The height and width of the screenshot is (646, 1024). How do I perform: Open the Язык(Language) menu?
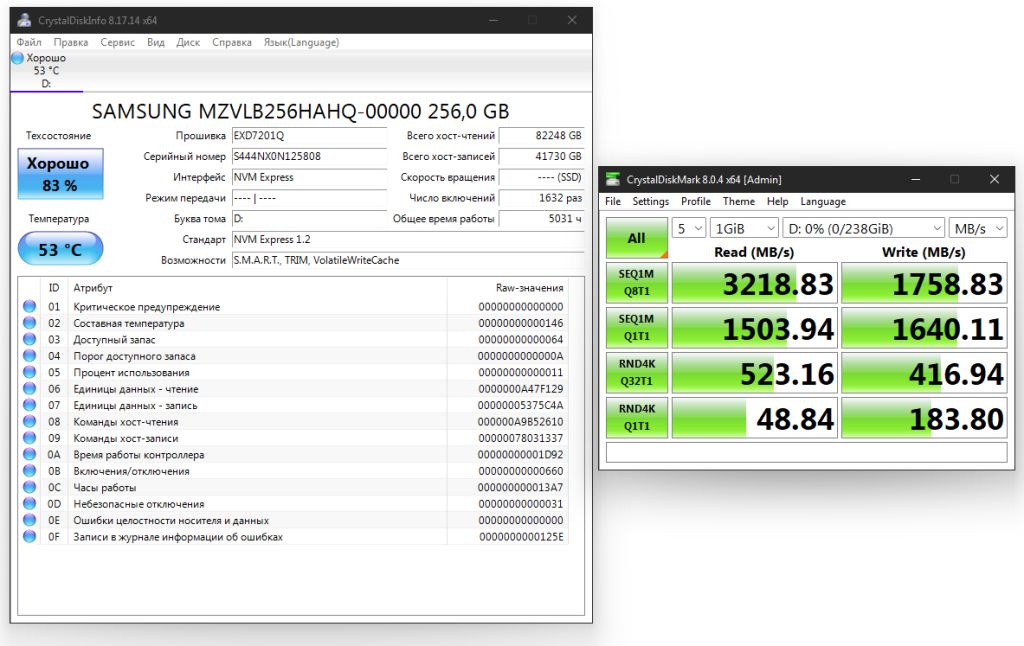(301, 42)
